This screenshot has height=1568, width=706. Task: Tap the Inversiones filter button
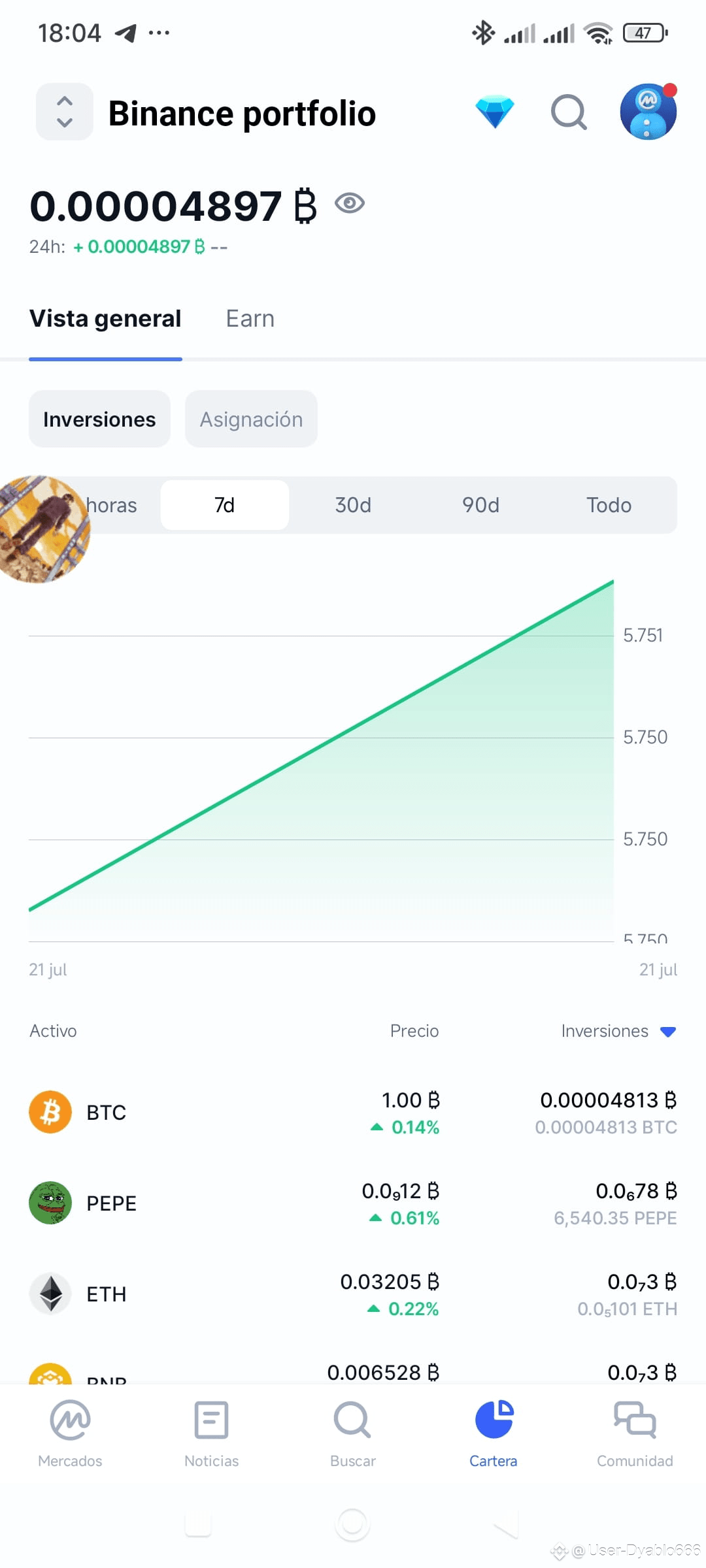(x=99, y=419)
